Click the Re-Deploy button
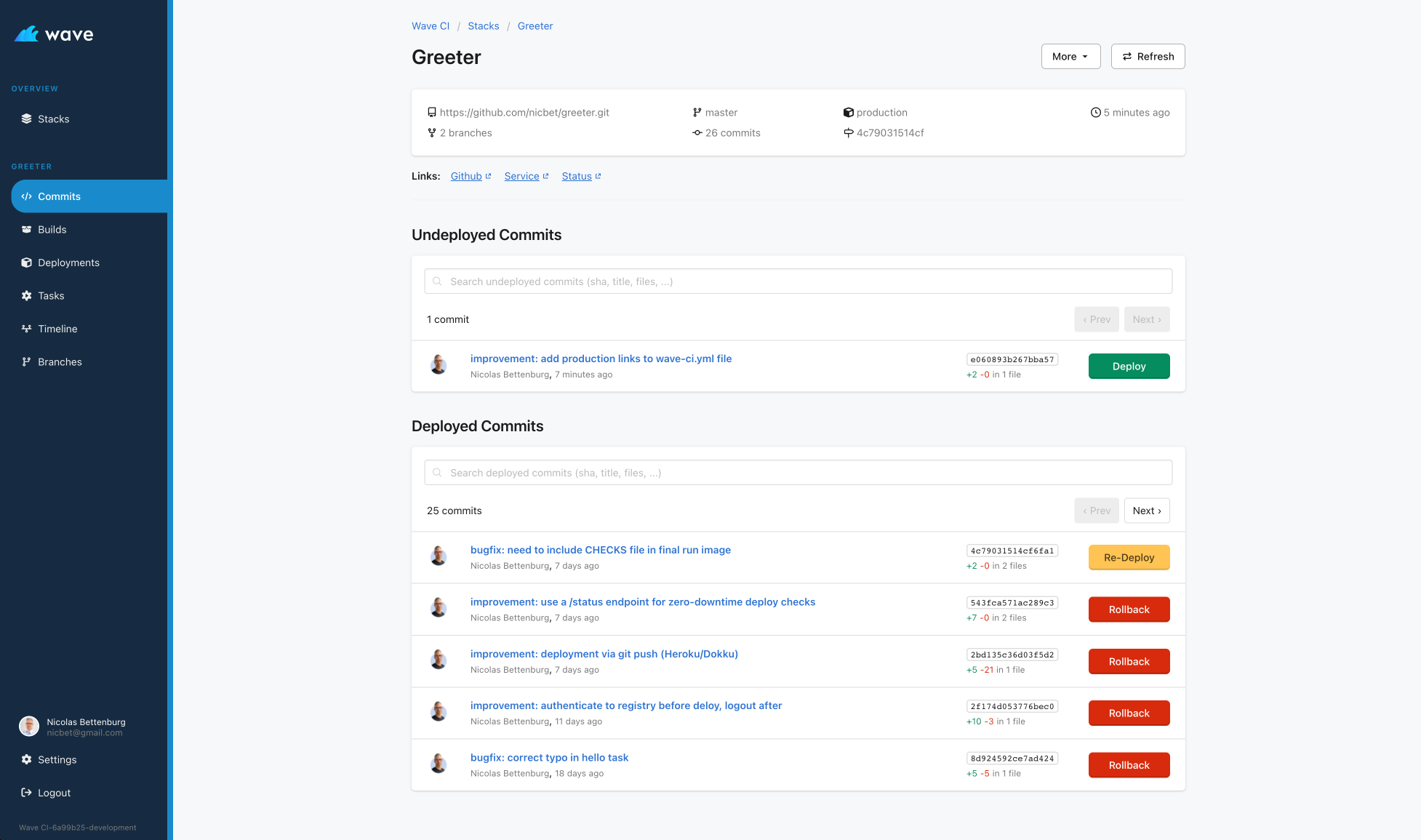Screen dimensions: 1421x840 click(1129, 558)
